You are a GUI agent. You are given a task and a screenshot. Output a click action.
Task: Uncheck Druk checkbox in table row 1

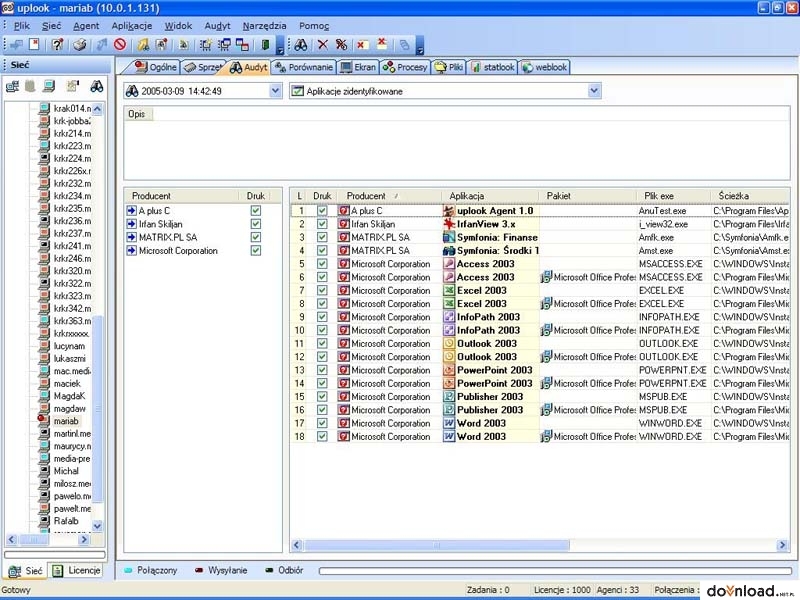(x=322, y=211)
